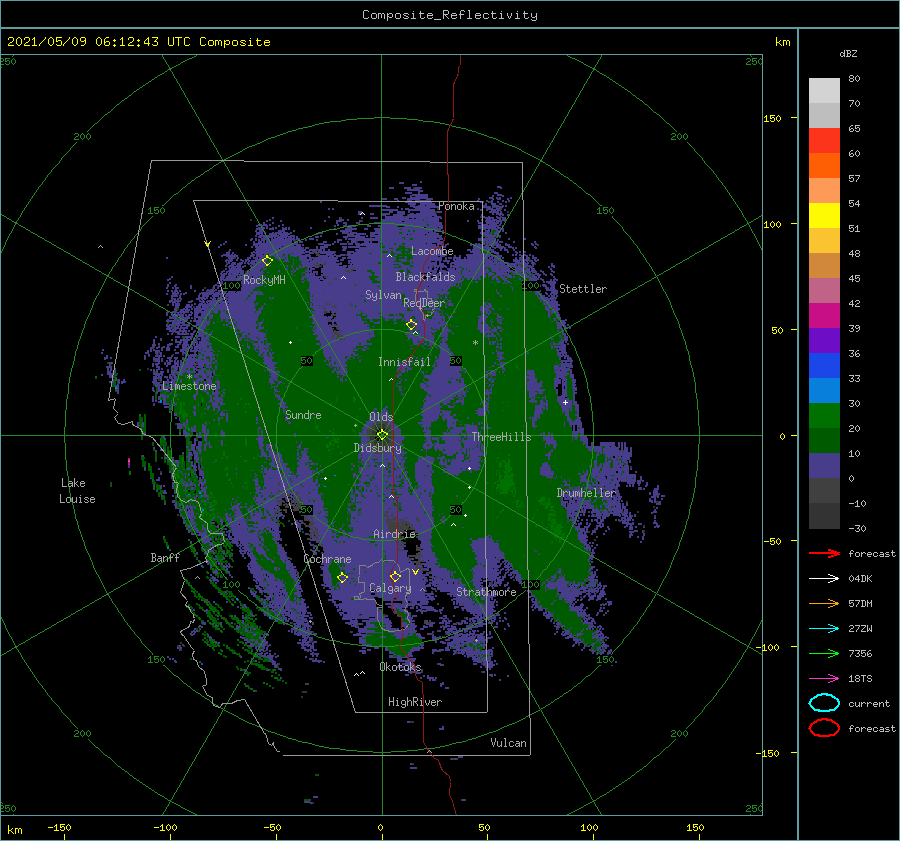Click the Sylvan label
Screen dimensions: 900x841
383,295
